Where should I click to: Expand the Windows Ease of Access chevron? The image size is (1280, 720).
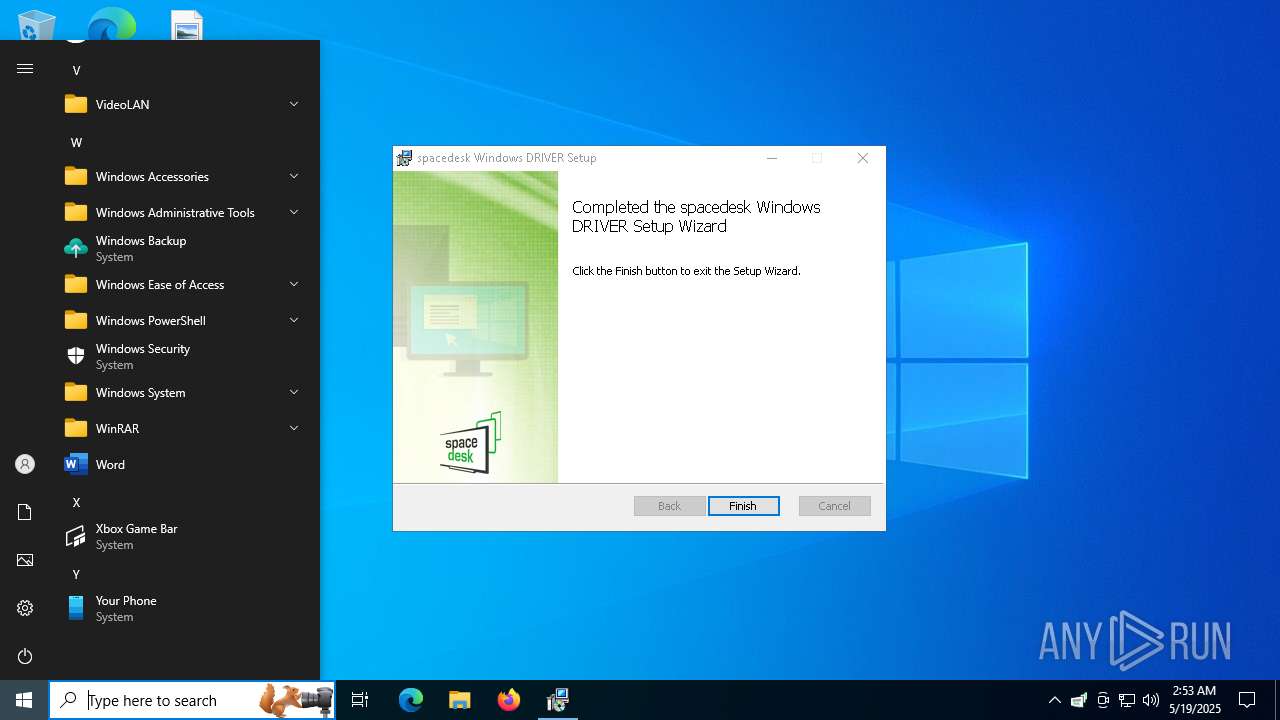click(294, 284)
